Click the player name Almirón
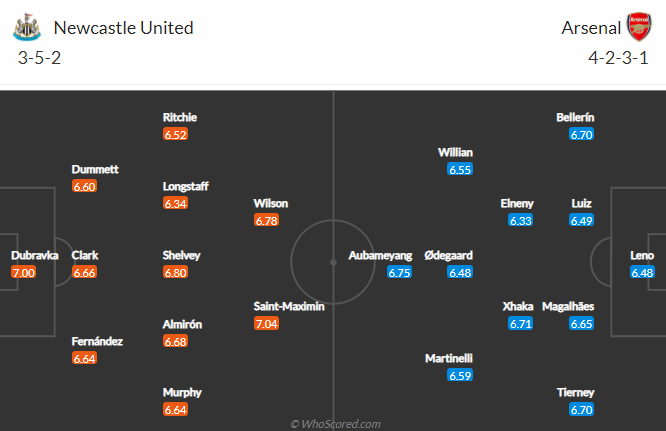The image size is (666, 431). click(182, 324)
